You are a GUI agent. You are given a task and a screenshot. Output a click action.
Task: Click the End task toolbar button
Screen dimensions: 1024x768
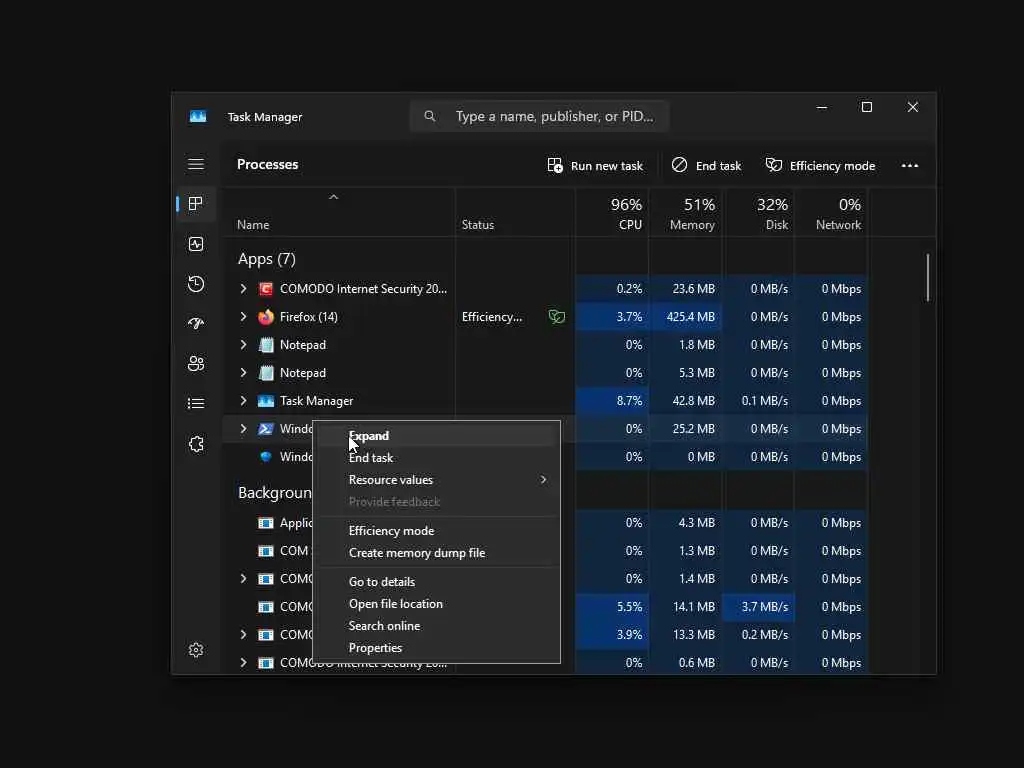(x=706, y=165)
